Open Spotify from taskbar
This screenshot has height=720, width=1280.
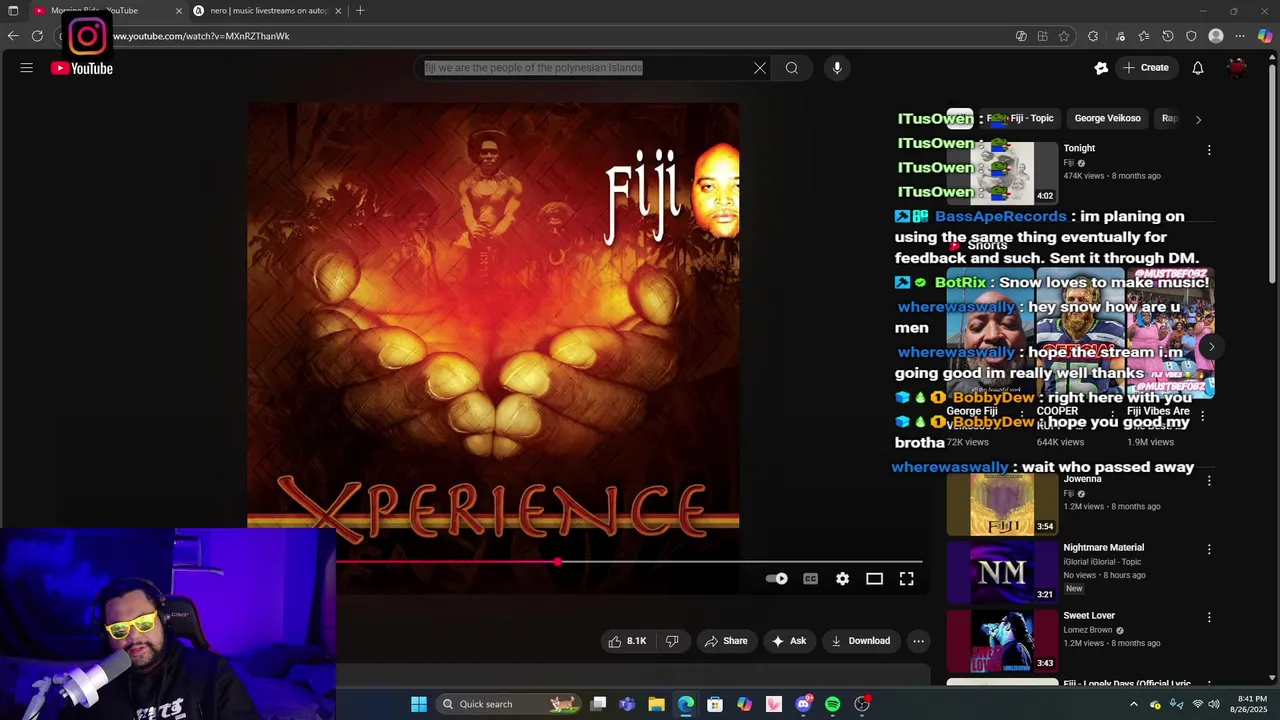tap(832, 704)
